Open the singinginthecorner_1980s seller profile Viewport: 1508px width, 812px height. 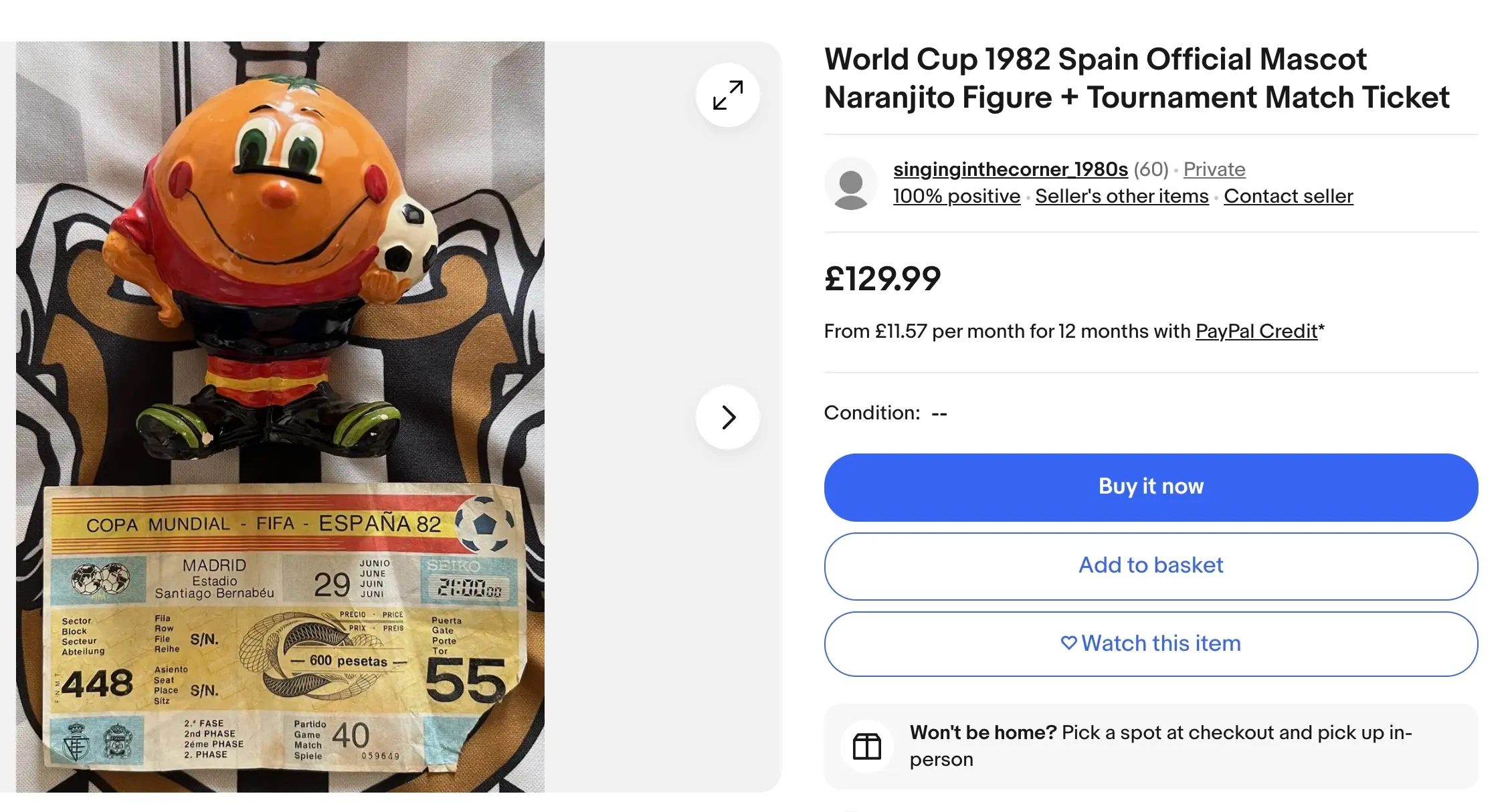pos(1010,169)
